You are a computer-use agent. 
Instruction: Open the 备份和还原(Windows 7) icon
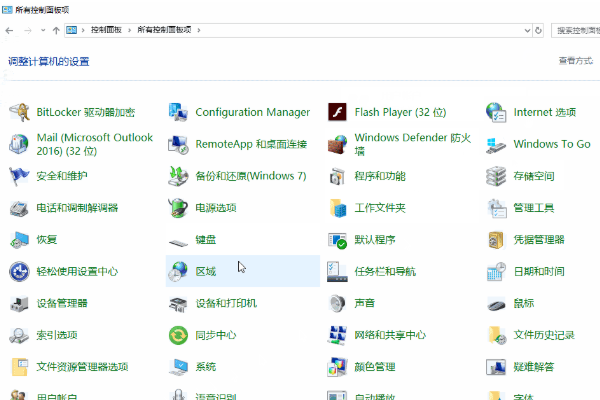178,176
